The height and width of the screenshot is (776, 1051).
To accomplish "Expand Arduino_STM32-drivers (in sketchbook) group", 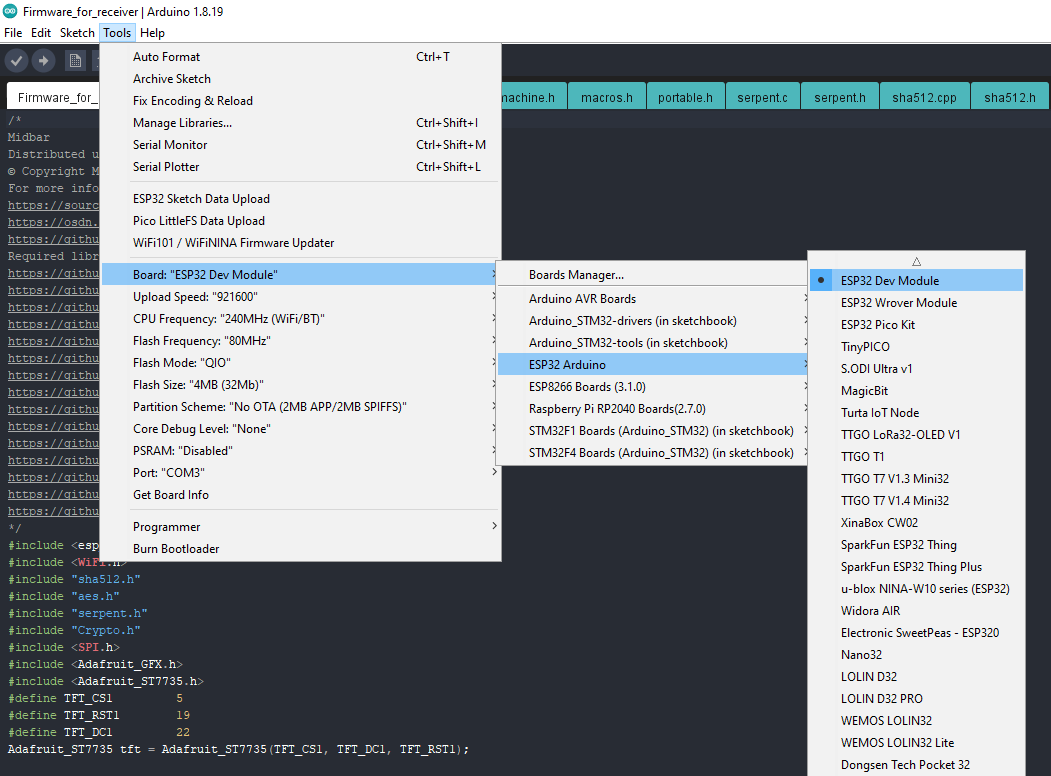I will tap(652, 321).
